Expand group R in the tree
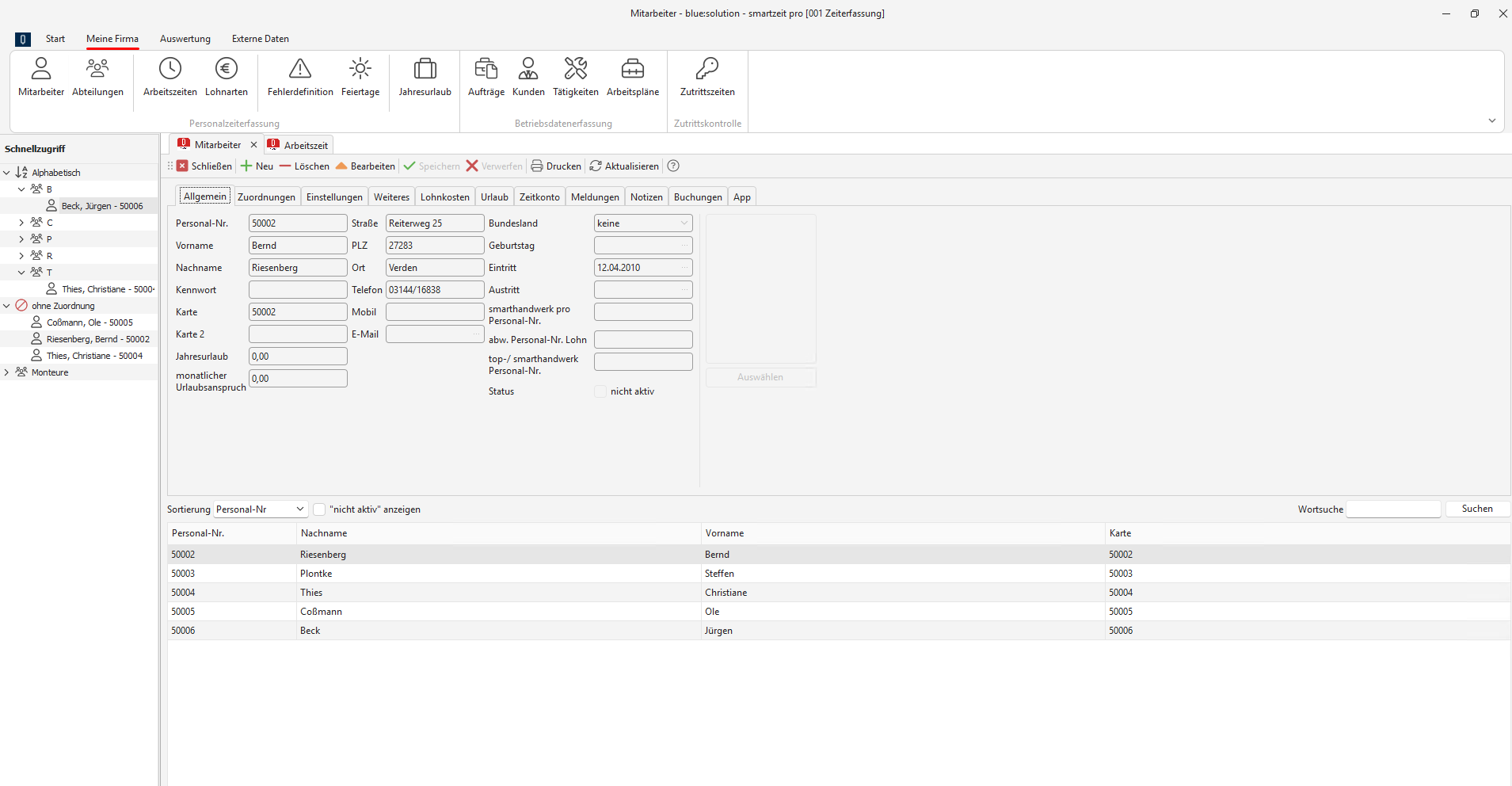 pyautogui.click(x=21, y=256)
